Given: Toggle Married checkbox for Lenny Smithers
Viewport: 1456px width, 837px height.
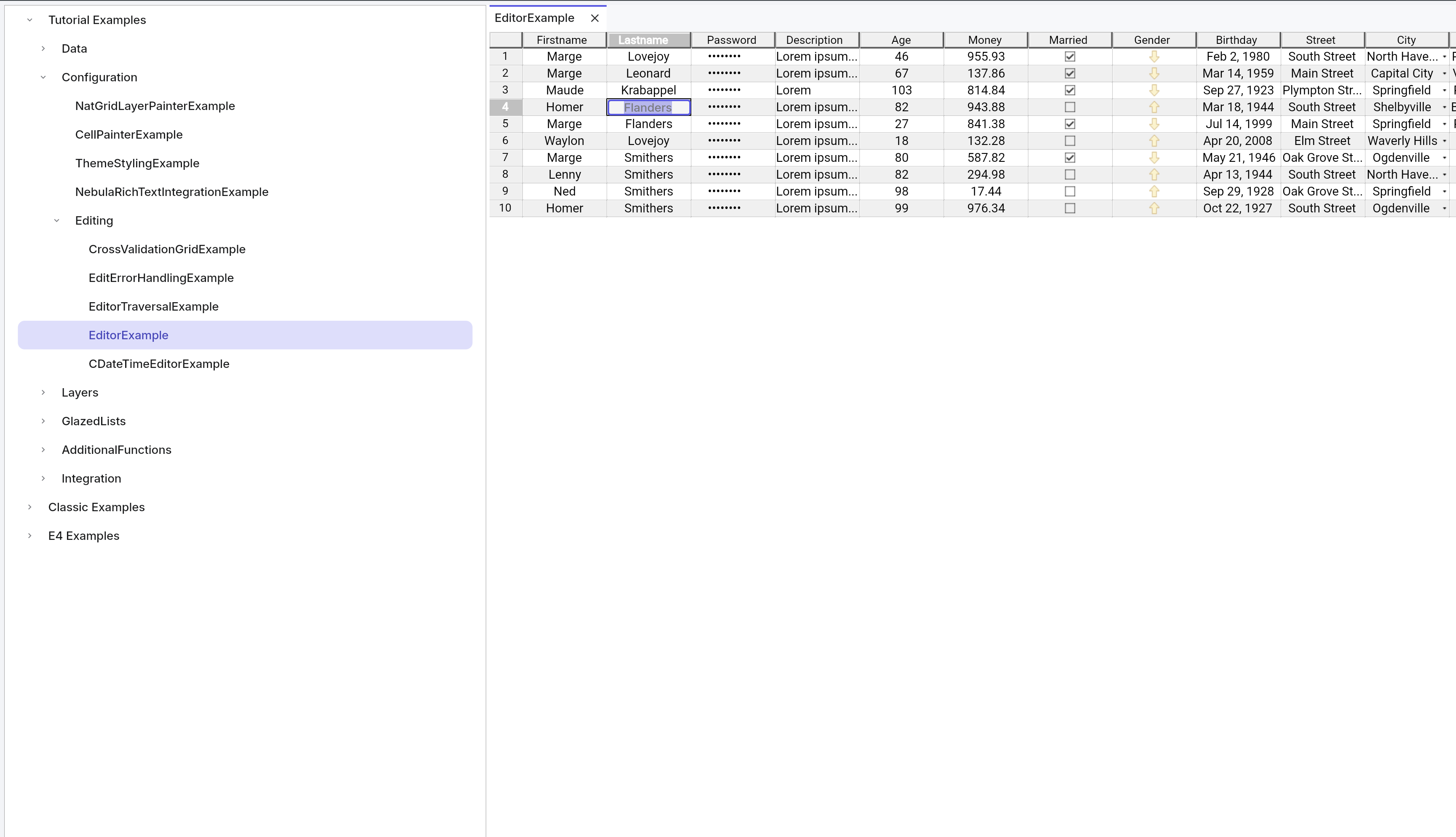Looking at the screenshot, I should [1069, 174].
